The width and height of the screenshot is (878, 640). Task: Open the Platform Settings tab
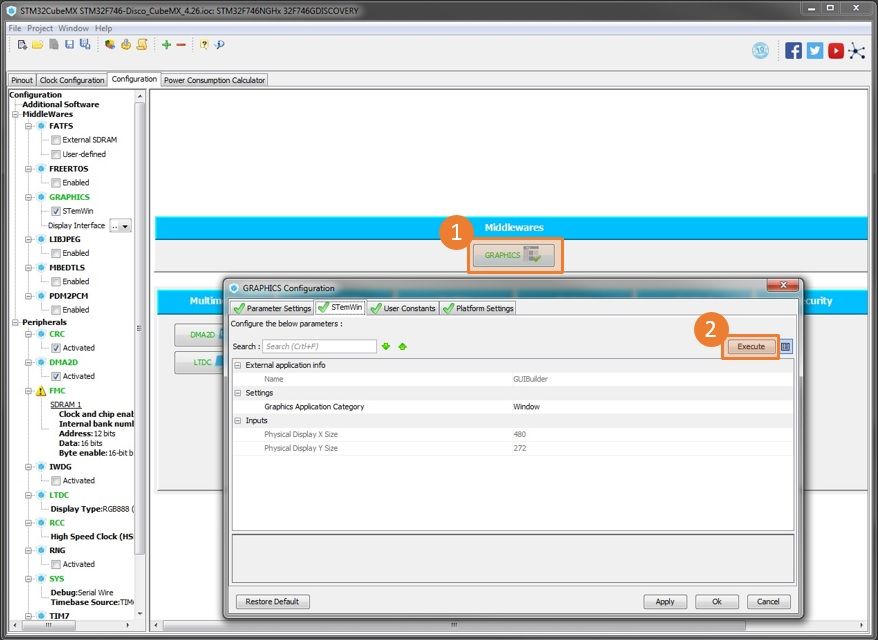point(478,308)
